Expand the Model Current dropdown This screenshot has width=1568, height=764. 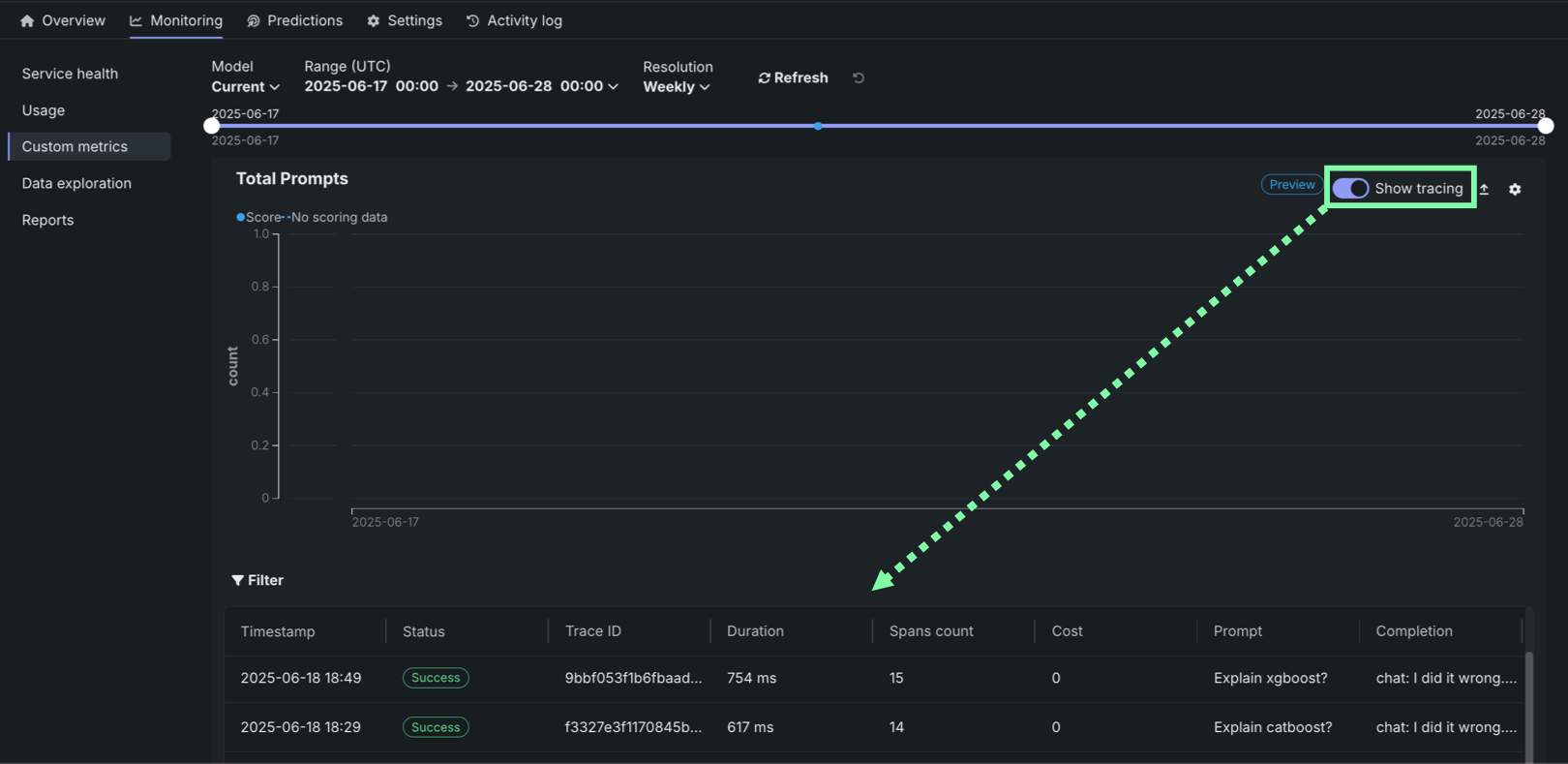tap(246, 86)
